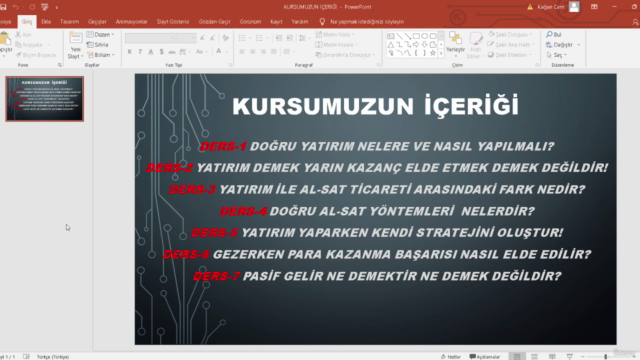Open Şekil Dolgusu shape fill options
640x360 pixels.
coord(510,35)
